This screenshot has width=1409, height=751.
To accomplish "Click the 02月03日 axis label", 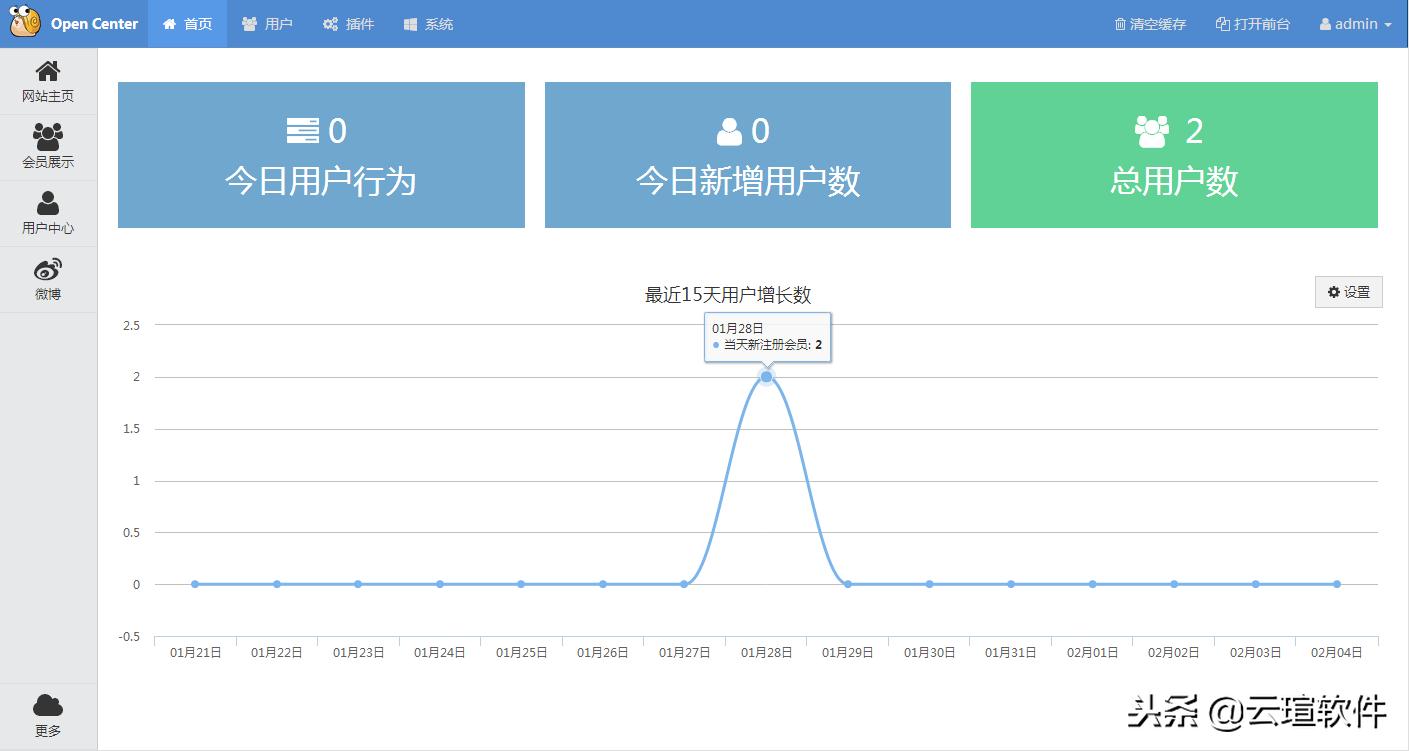I will pos(1255,653).
